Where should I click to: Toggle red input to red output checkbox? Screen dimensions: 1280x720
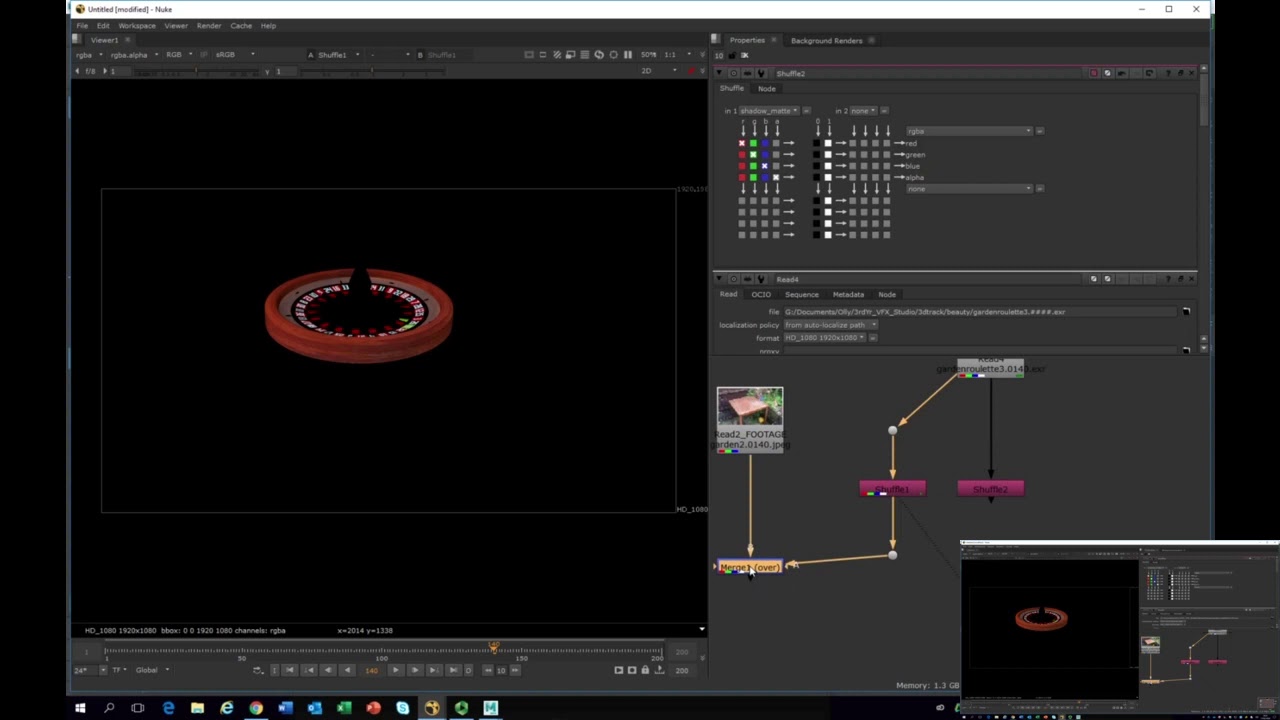[x=742, y=143]
